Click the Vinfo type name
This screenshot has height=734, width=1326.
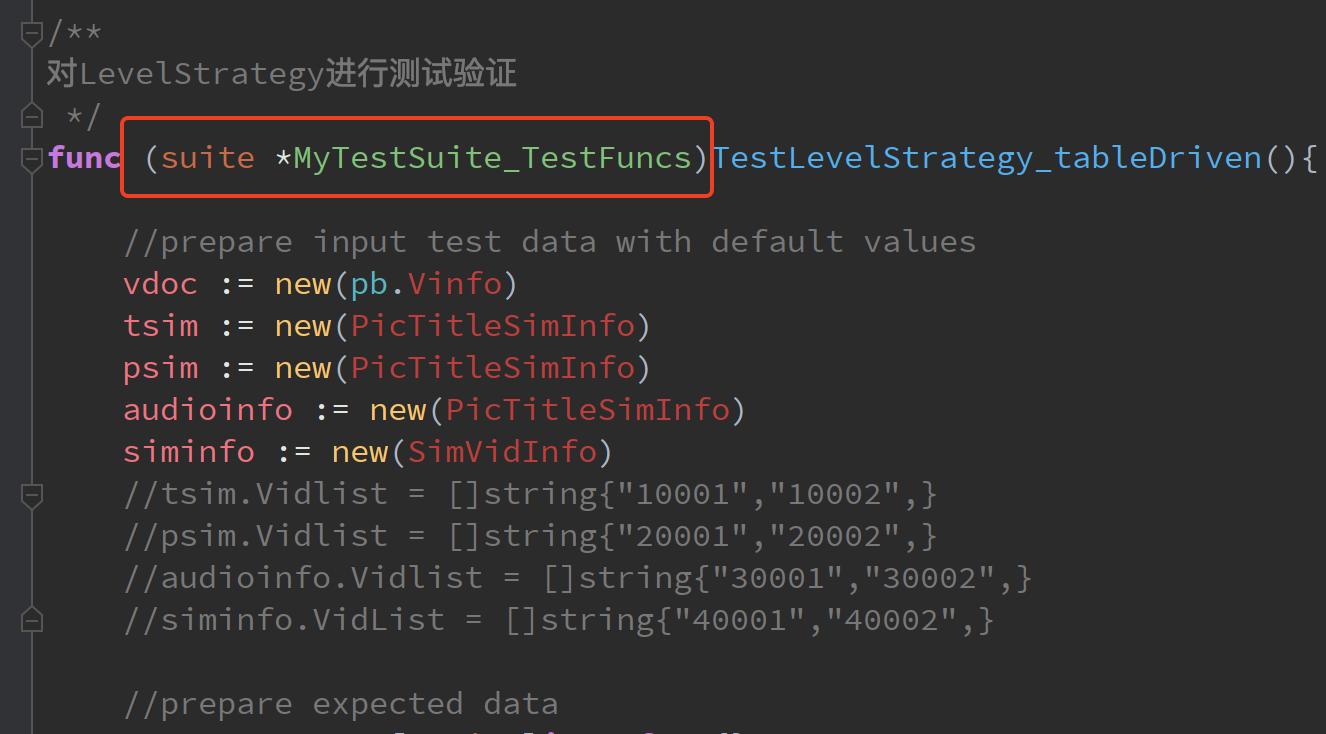[454, 284]
